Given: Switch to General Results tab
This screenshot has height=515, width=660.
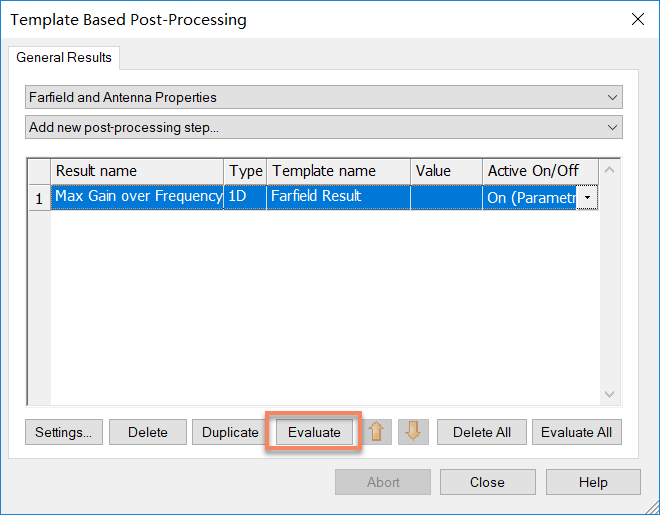Looking at the screenshot, I should coord(64,57).
